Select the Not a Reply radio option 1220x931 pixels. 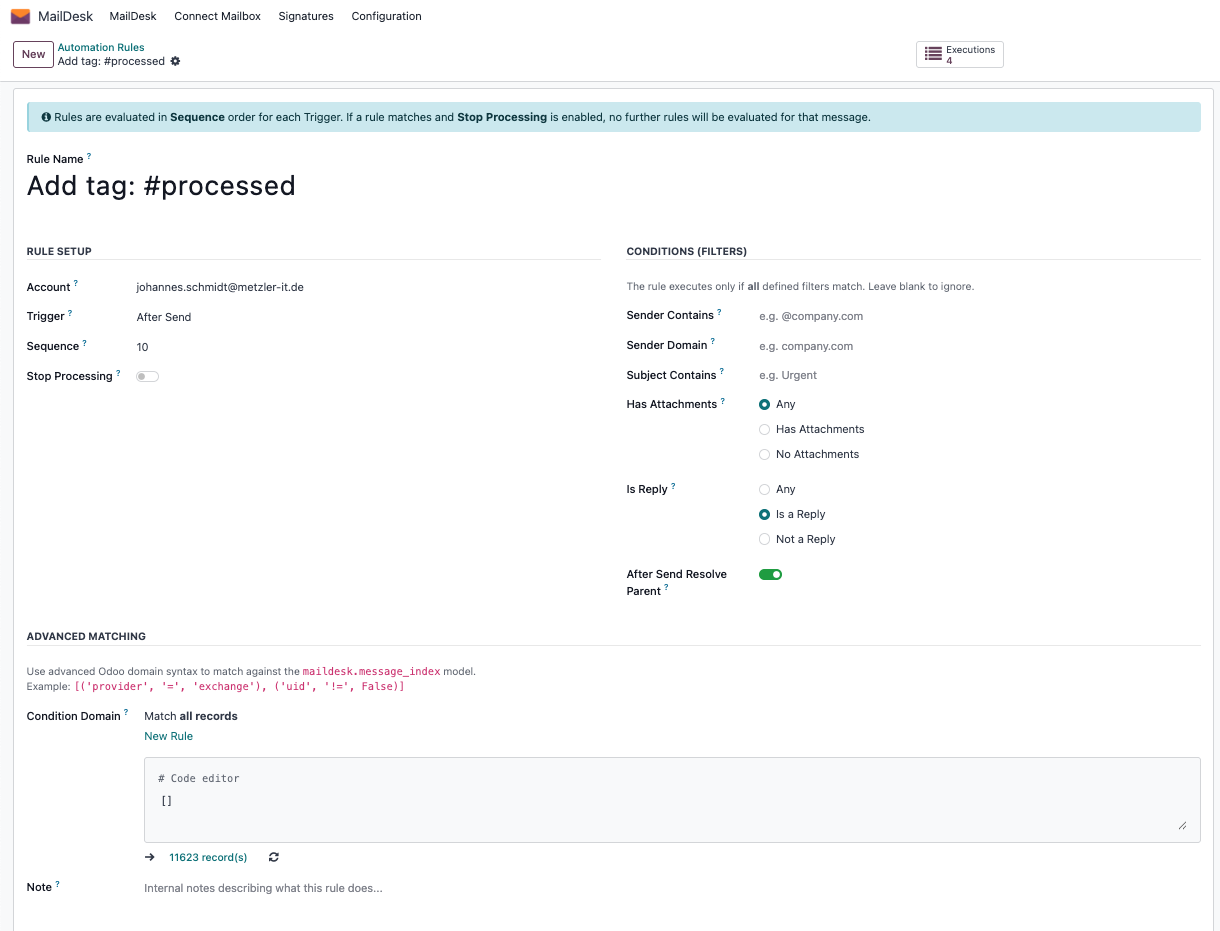(765, 539)
